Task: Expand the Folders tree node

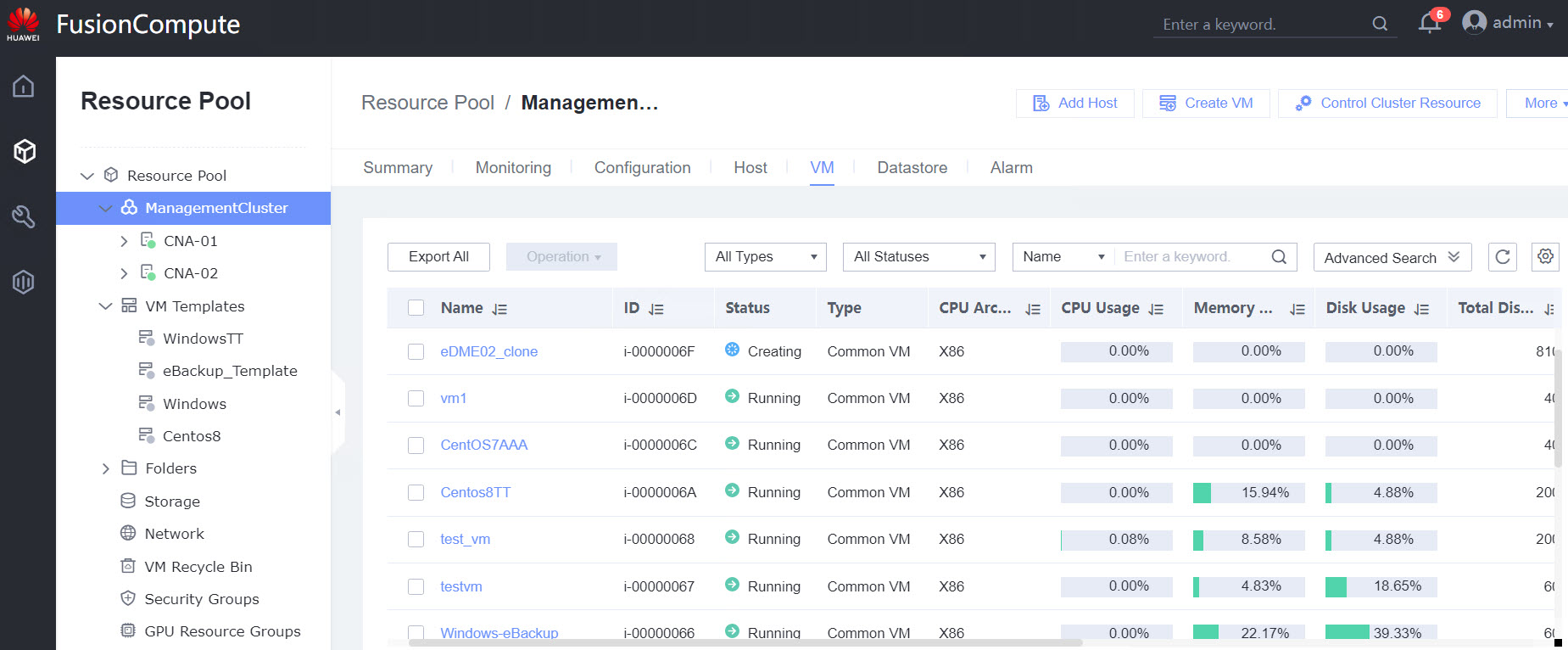Action: [105, 468]
